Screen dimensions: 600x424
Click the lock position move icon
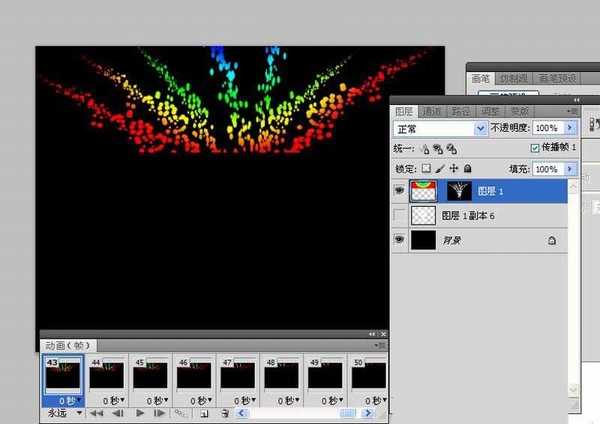tap(453, 169)
